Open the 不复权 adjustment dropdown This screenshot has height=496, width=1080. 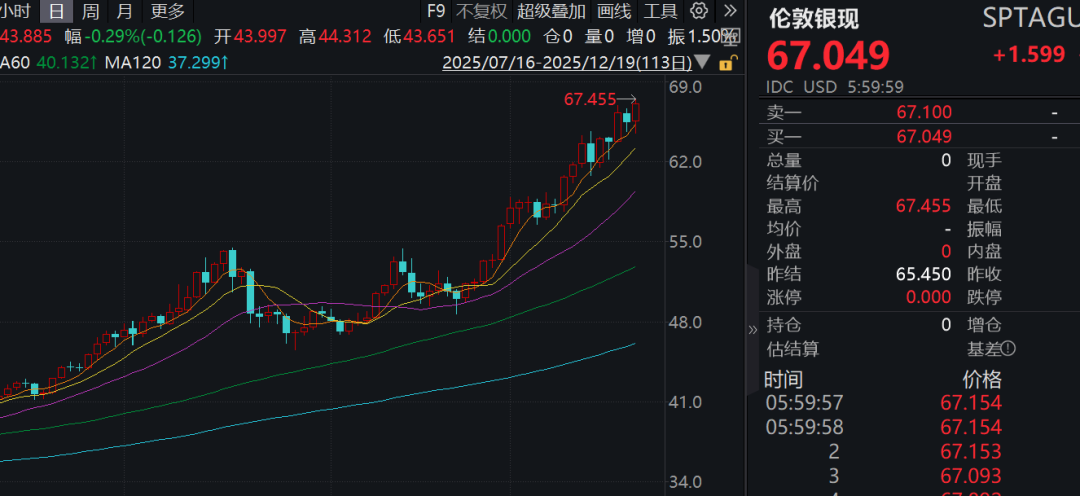481,11
